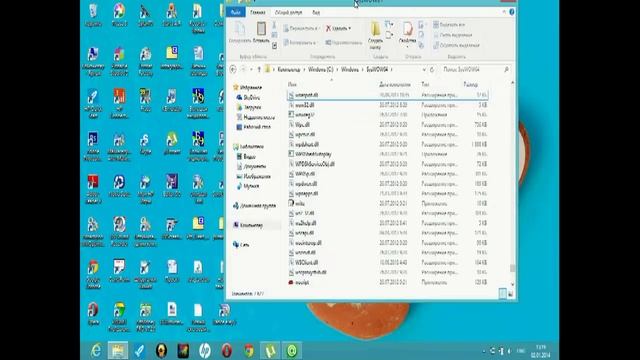
Task: Click the Copy (Копировать) icon in the ribbon
Action: click(x=240, y=29)
